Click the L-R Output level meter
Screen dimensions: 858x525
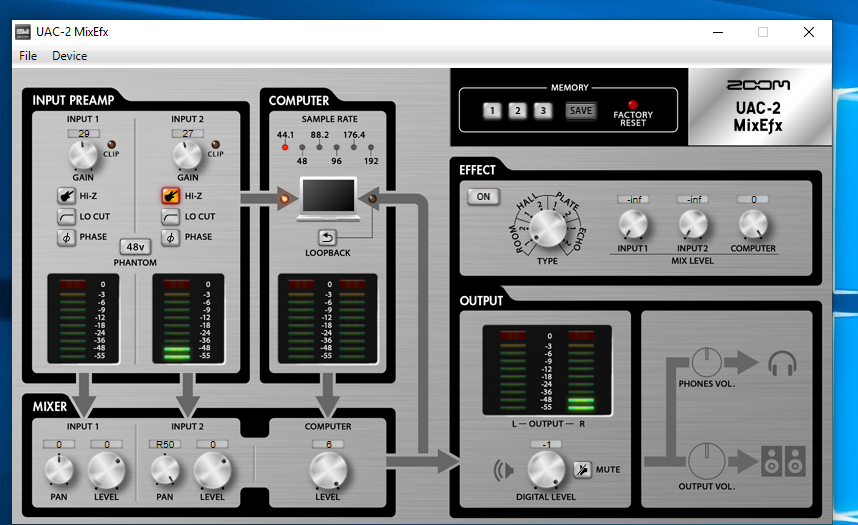(547, 370)
